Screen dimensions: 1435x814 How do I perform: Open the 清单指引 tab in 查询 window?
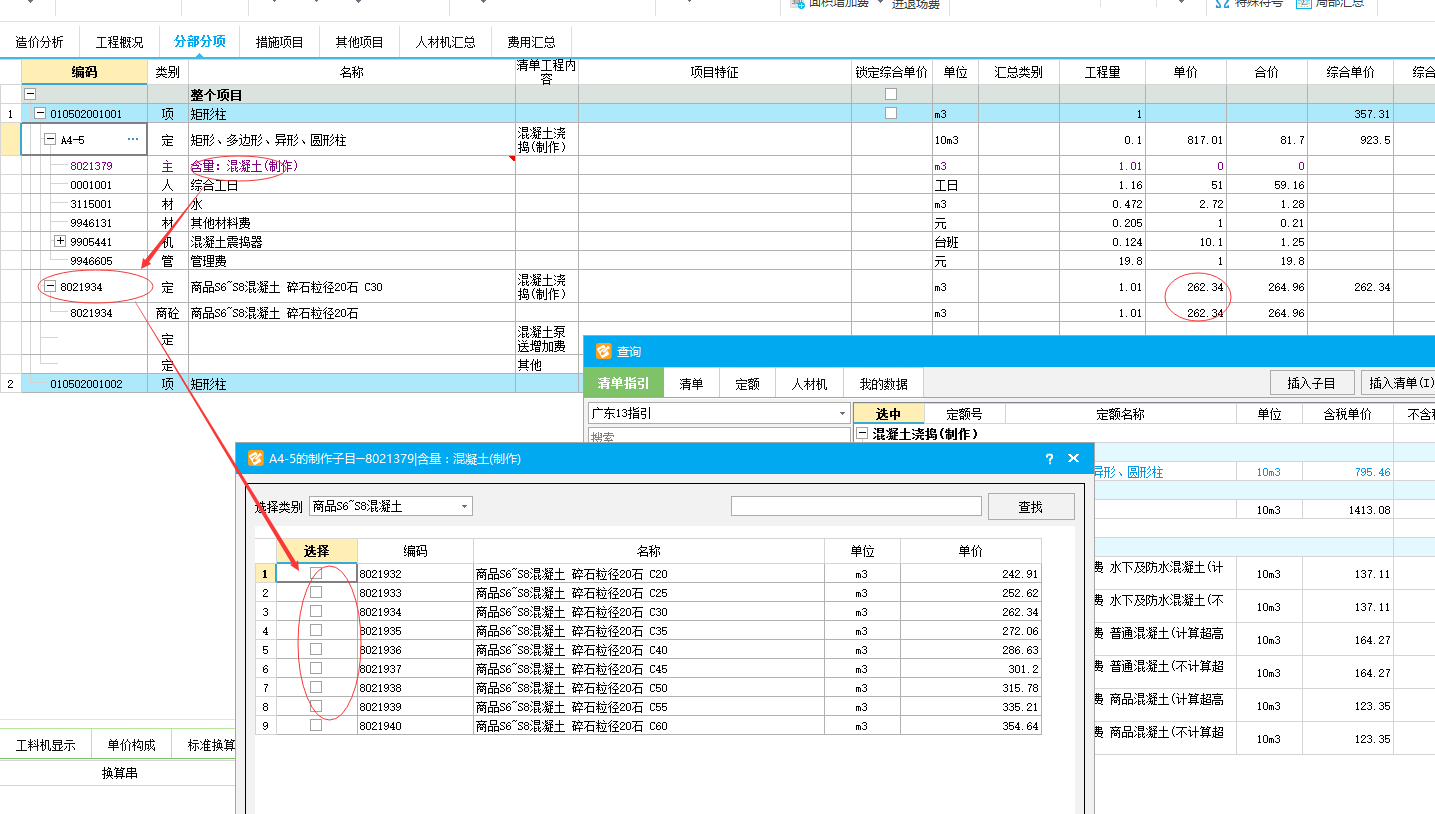tap(623, 384)
